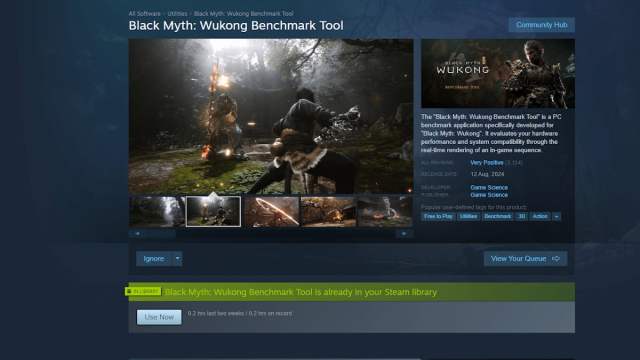Expand more tags with plus button
Screen dimensions: 640x360
(556, 216)
